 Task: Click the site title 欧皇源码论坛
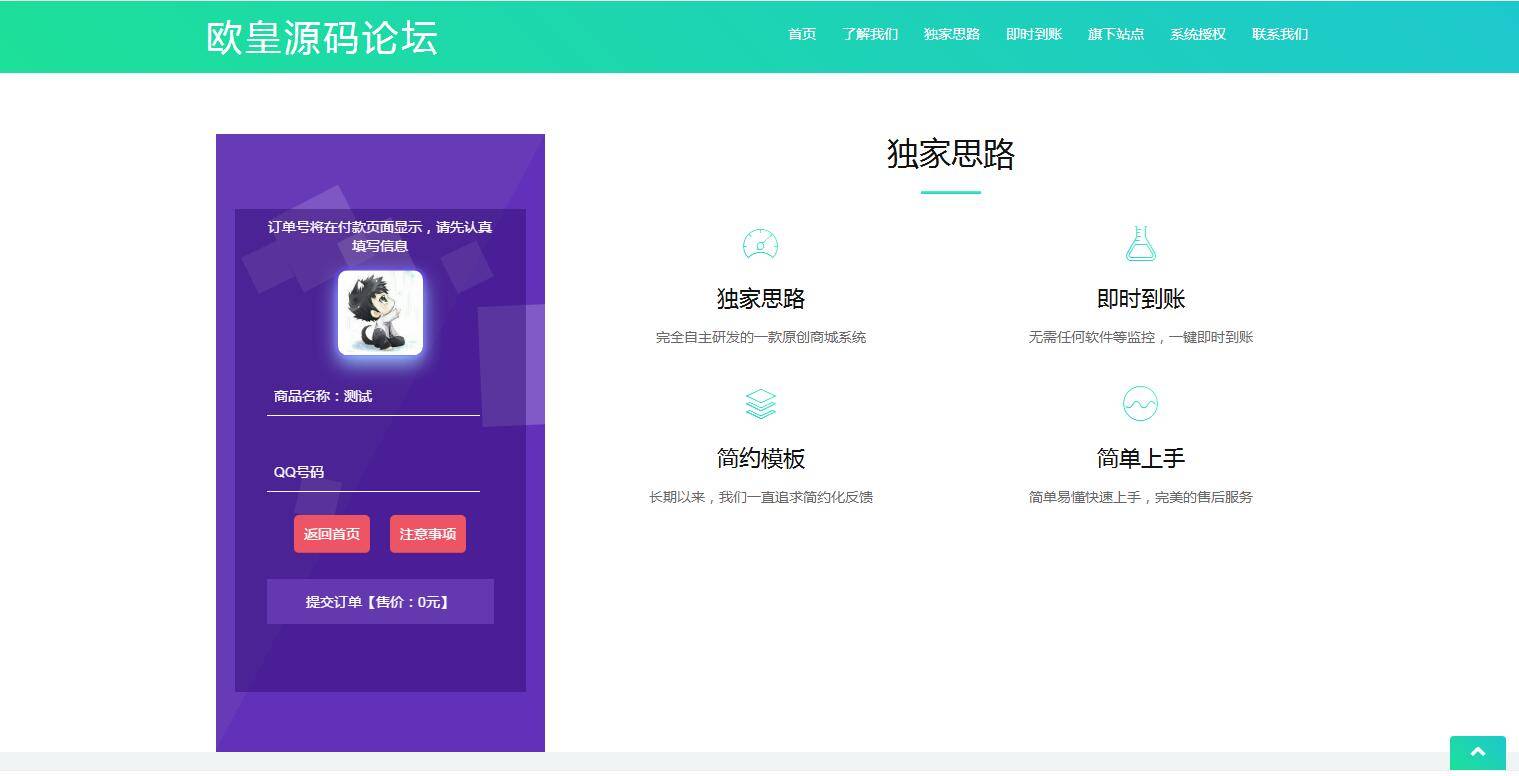click(x=321, y=37)
